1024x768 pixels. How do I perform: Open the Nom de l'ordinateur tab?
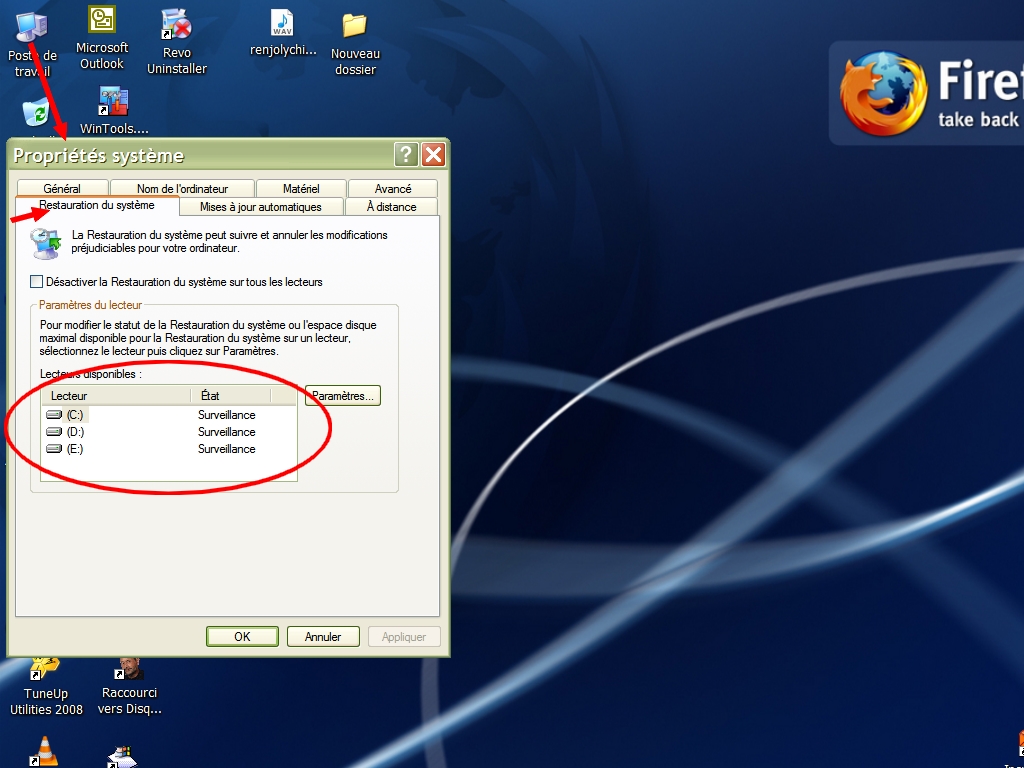[182, 189]
